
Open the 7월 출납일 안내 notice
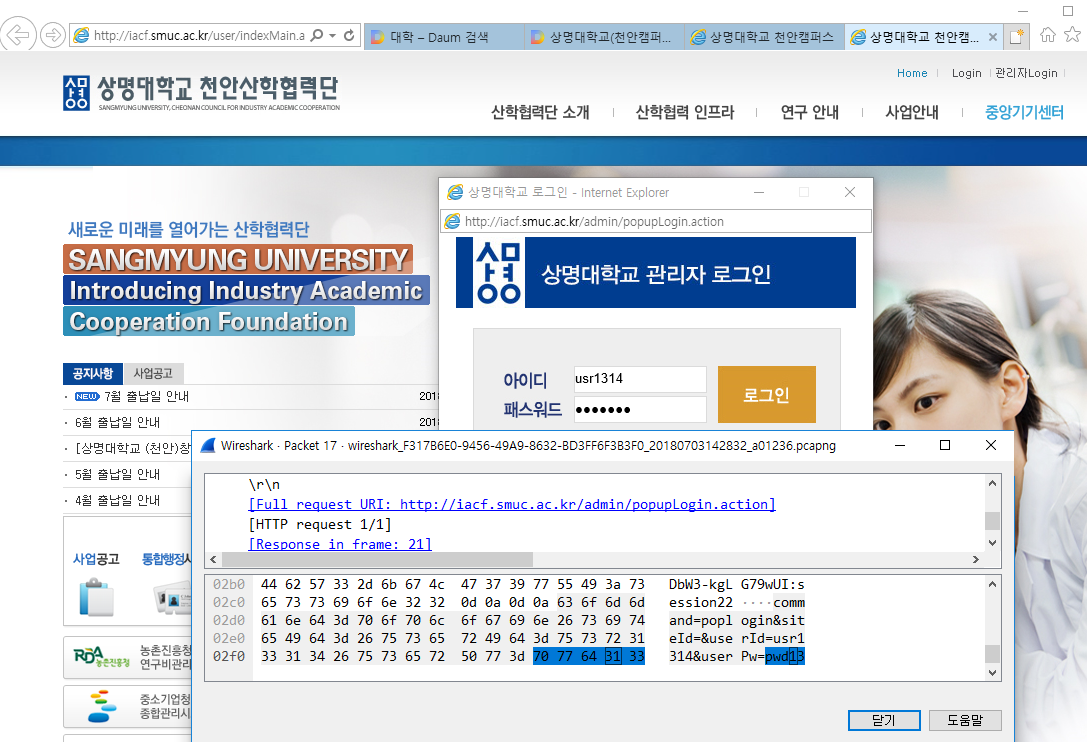[147, 397]
